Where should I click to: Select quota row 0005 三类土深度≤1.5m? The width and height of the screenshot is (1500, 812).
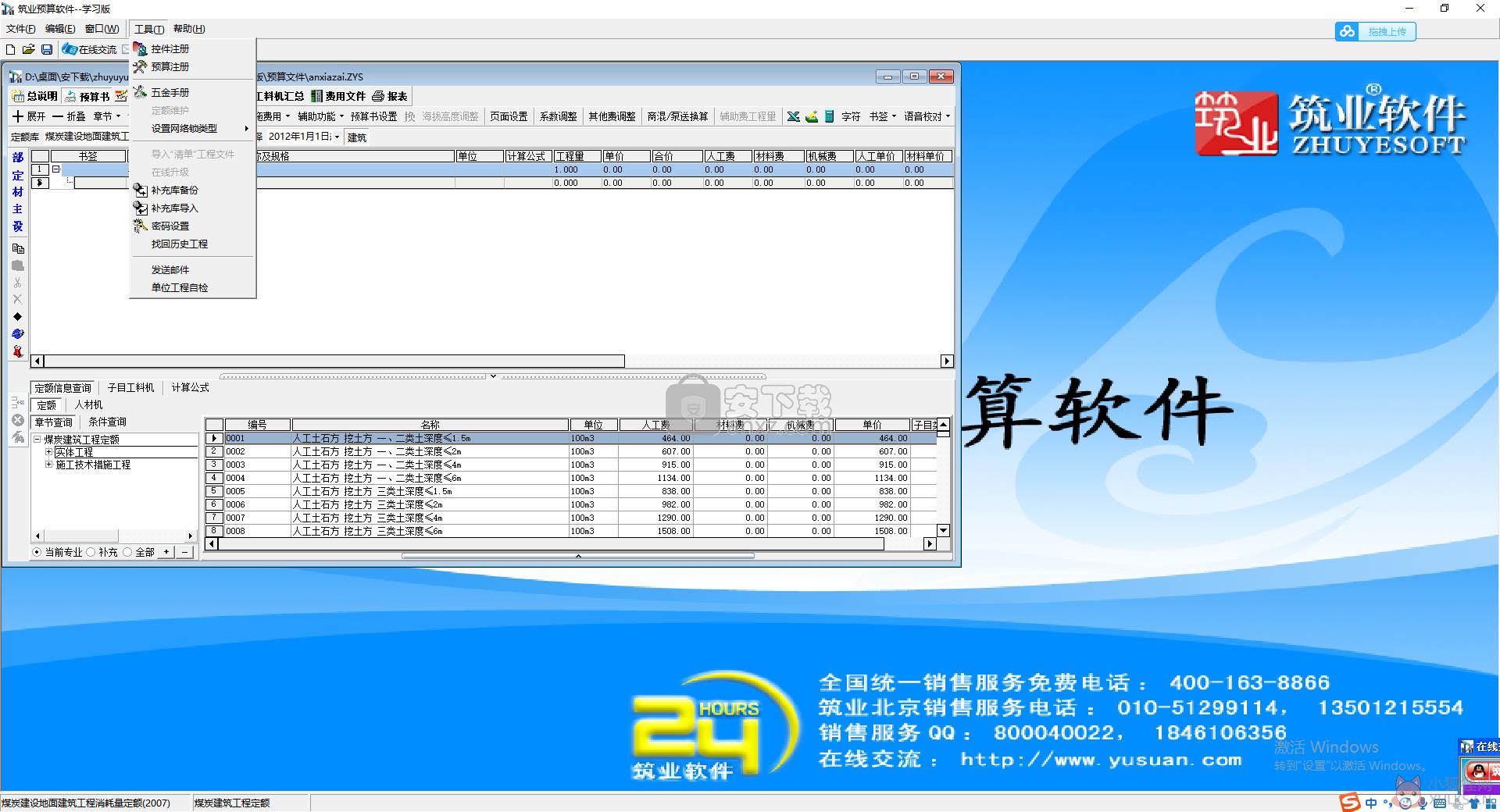571,491
